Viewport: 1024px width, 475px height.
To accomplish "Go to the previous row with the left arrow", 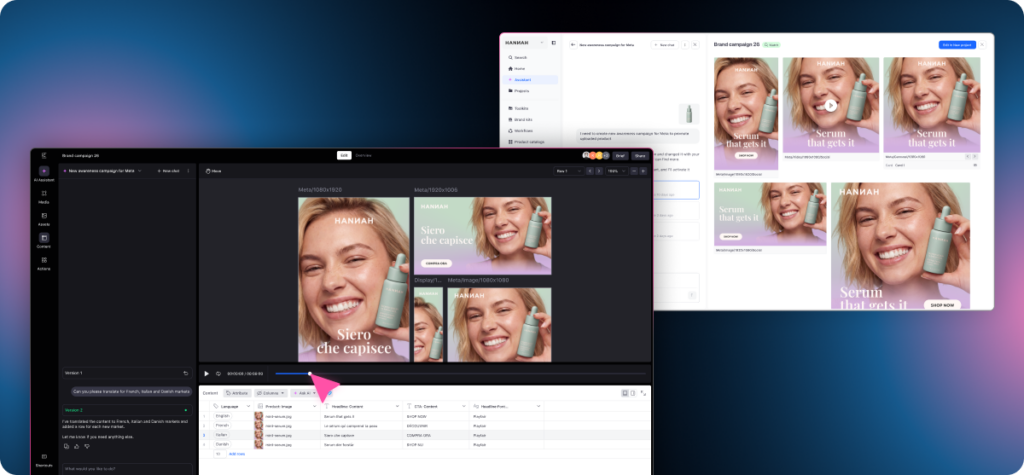I will pyautogui.click(x=590, y=171).
